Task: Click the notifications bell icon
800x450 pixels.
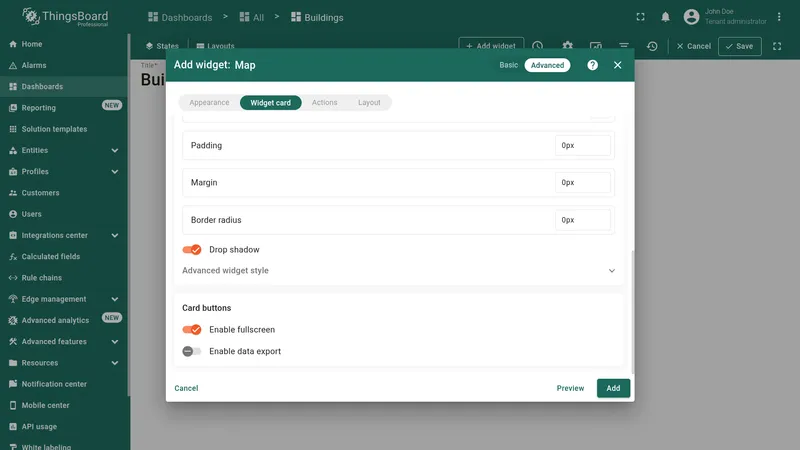Action: 665,17
